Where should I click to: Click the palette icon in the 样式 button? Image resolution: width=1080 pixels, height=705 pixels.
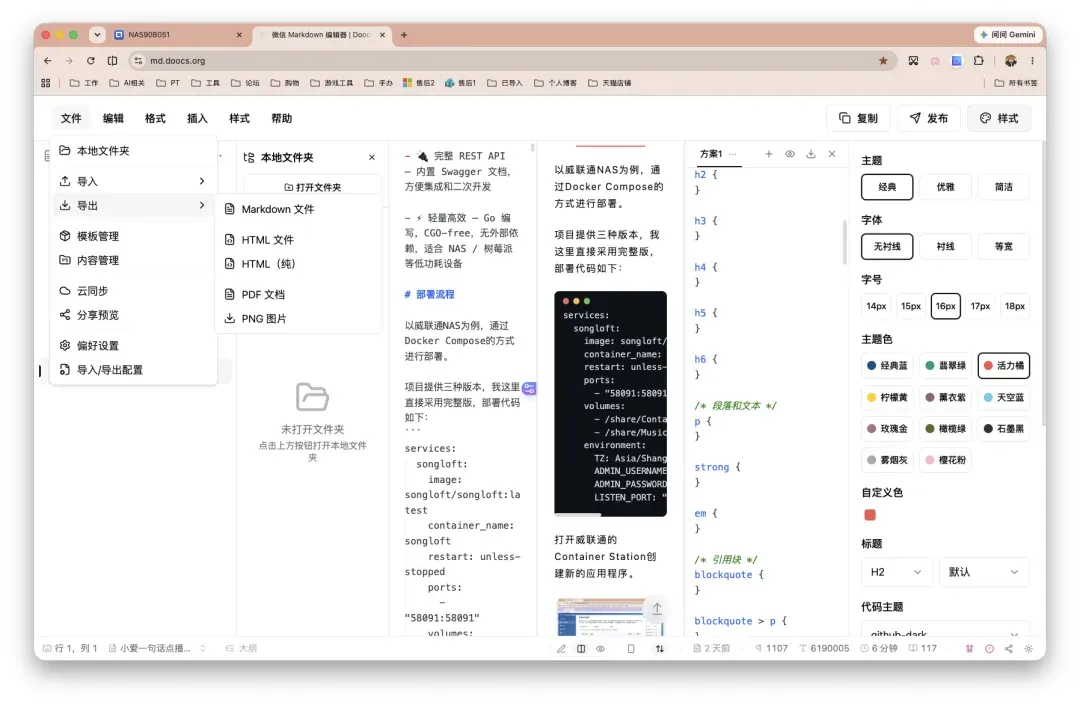click(x=985, y=118)
